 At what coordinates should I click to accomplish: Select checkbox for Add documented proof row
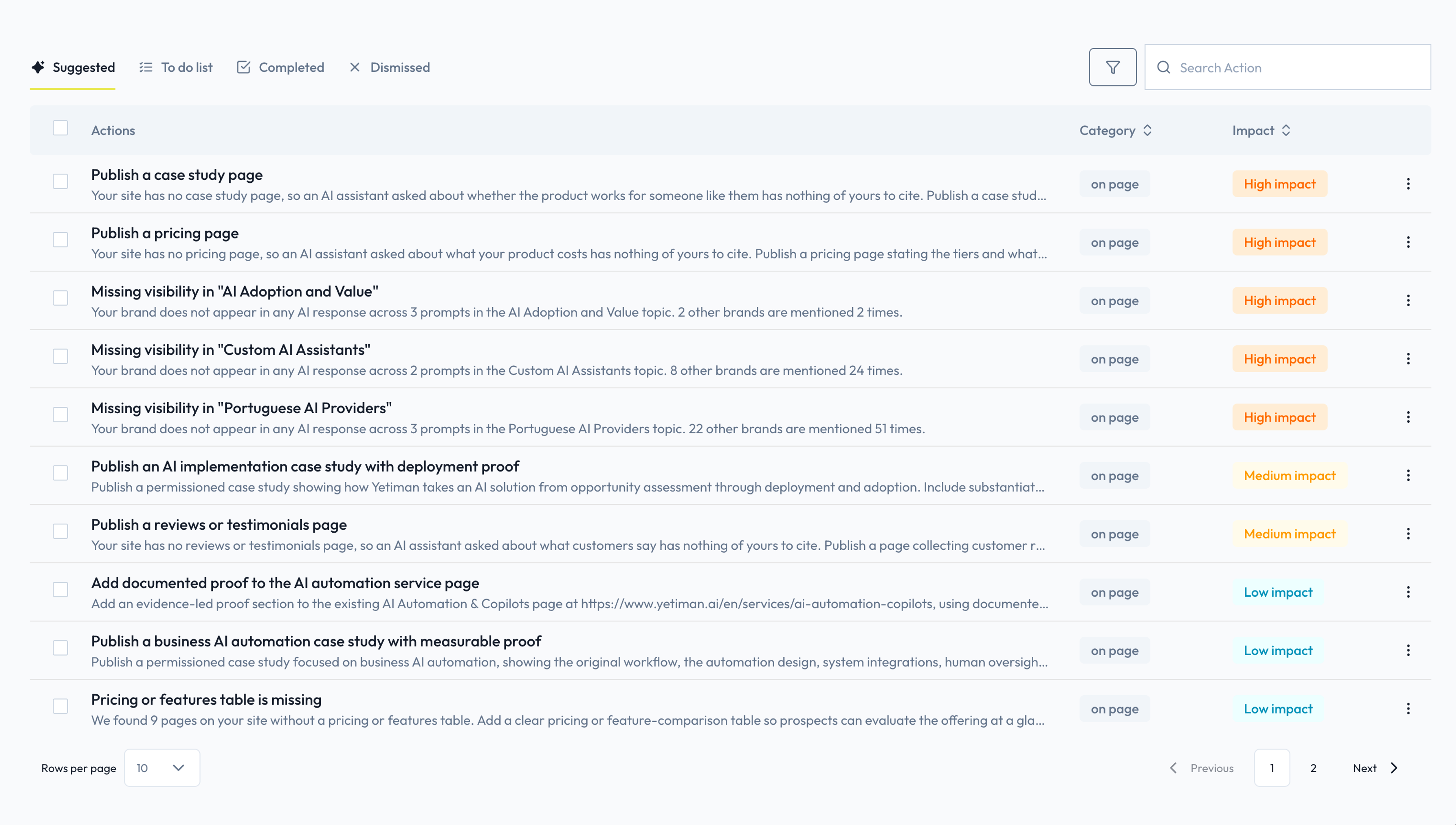click(x=60, y=589)
